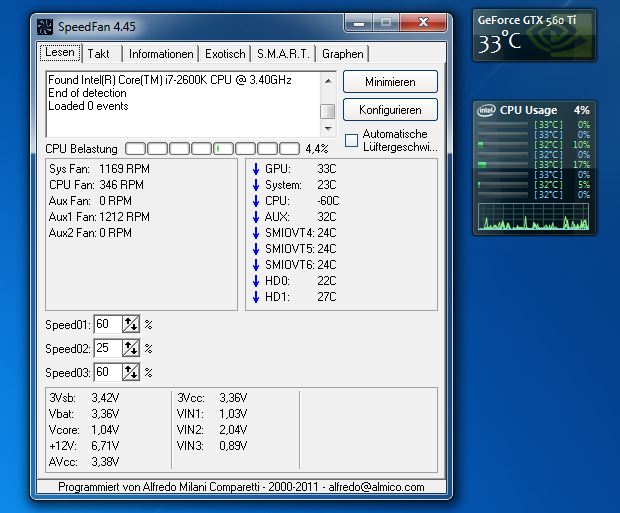Enable Automatische Lüftergeschwindigkeit checkbox

pyautogui.click(x=351, y=140)
